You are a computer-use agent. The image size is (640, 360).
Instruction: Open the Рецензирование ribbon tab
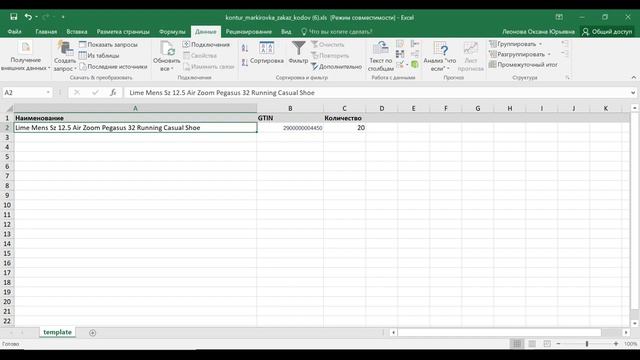pos(249,31)
